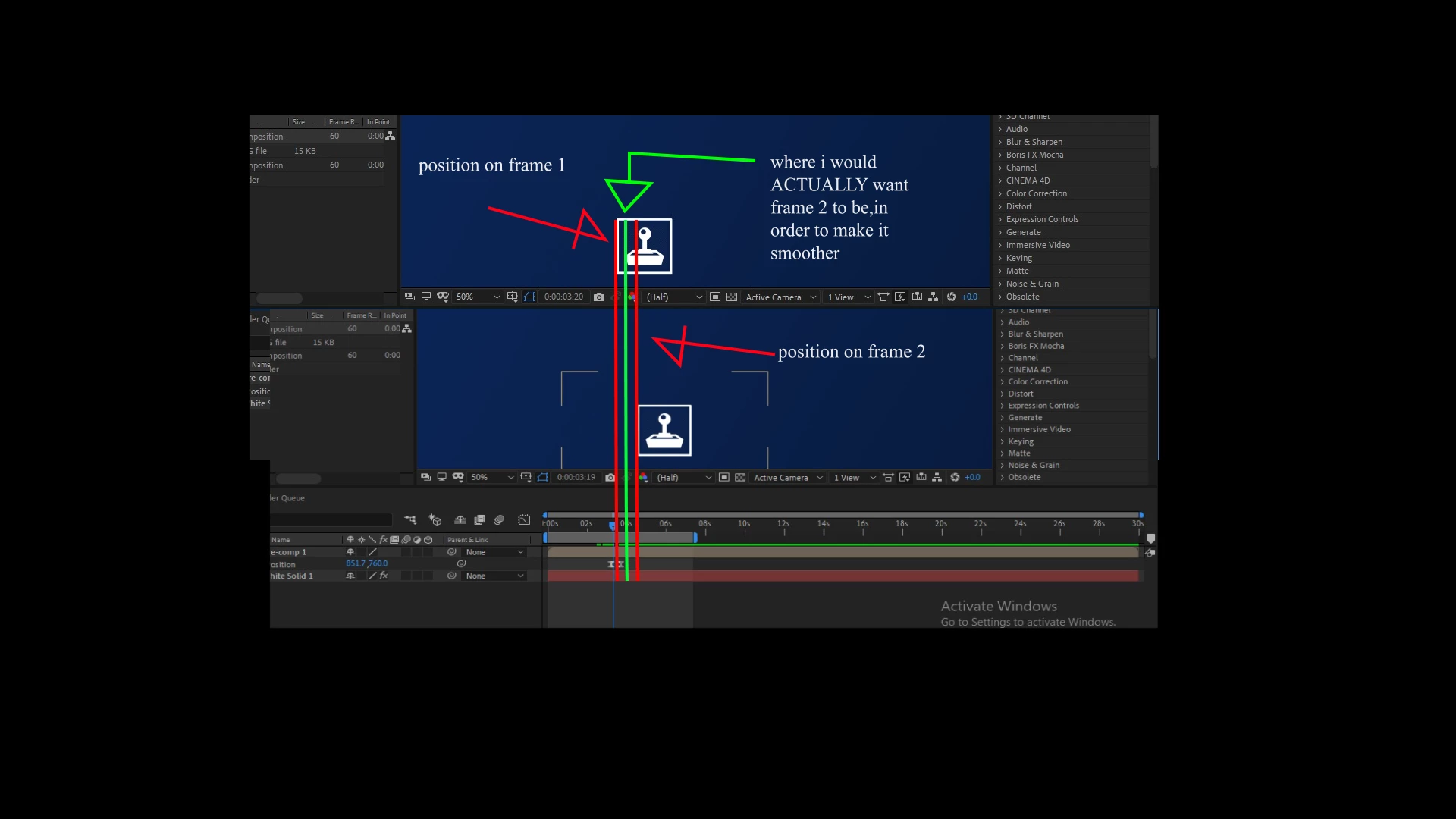Image resolution: width=1456 pixels, height=819 pixels.
Task: Click the Parent & Link column header
Action: [468, 540]
